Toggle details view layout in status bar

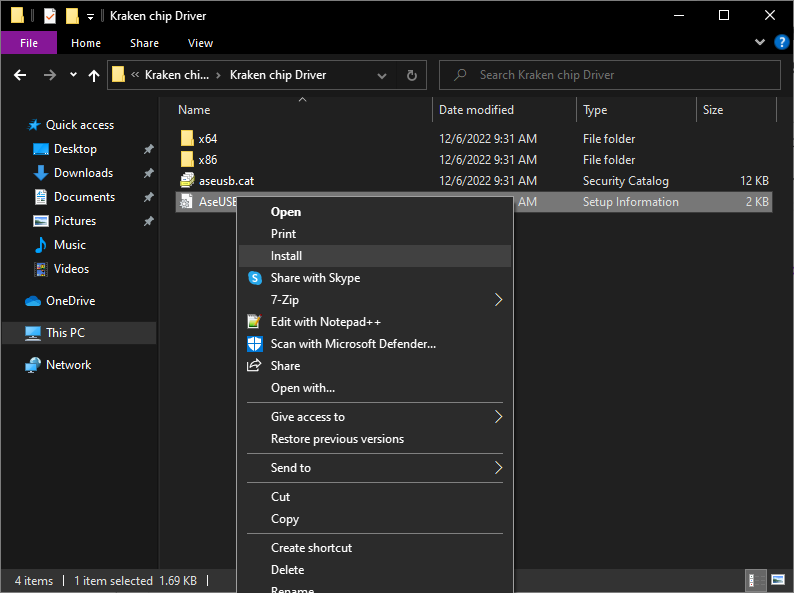click(x=756, y=580)
